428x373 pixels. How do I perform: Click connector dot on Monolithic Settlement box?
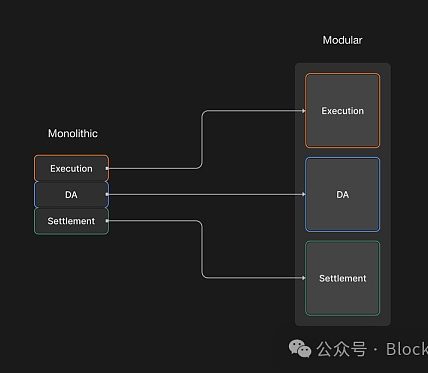point(107,220)
